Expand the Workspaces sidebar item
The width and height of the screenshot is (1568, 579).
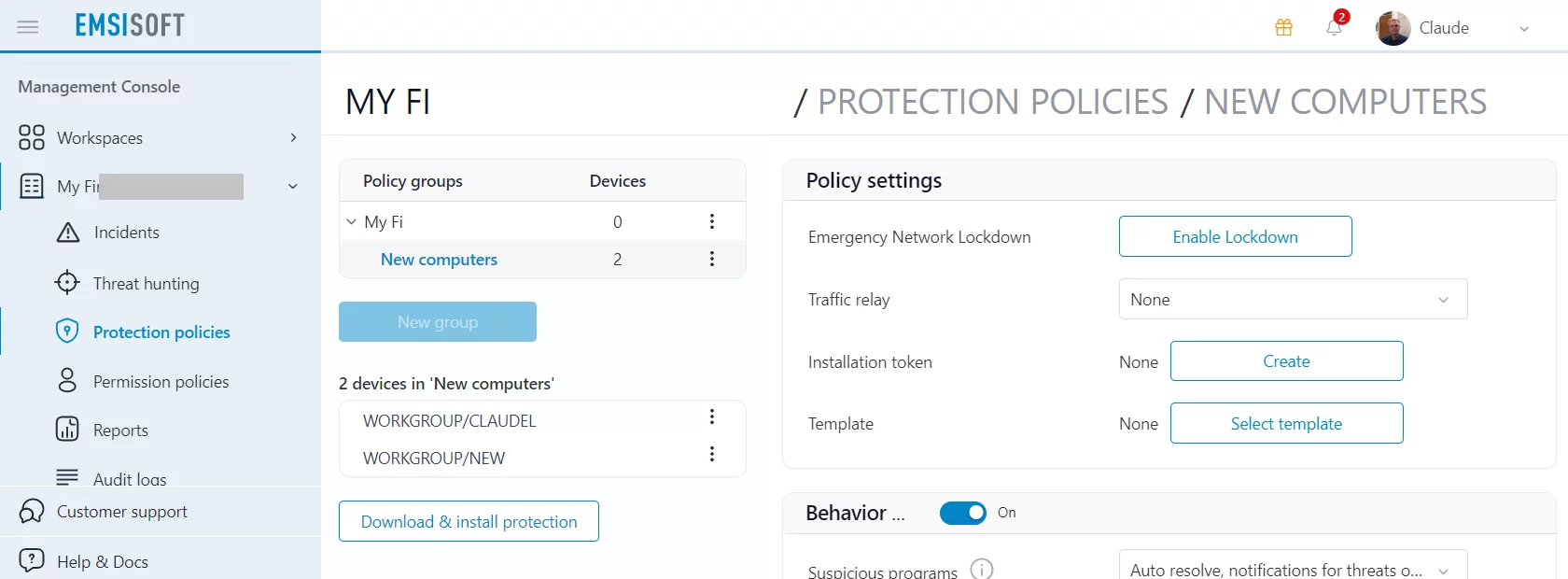(293, 137)
